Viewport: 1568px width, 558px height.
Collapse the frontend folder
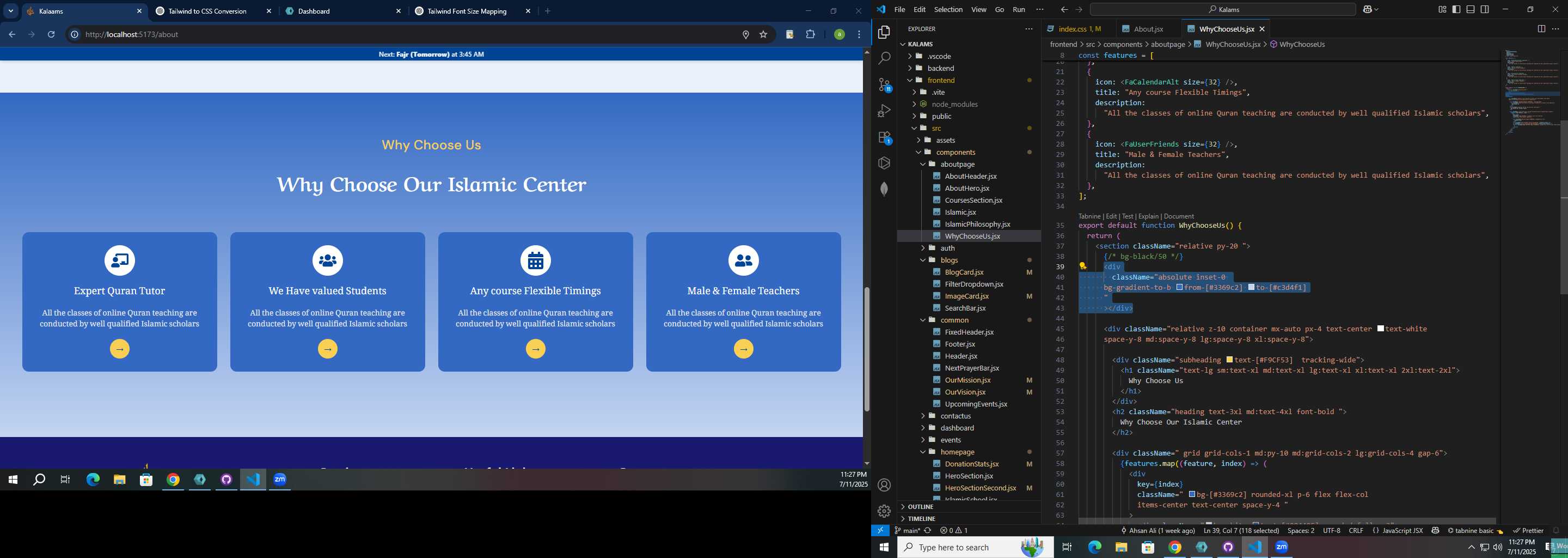point(909,81)
